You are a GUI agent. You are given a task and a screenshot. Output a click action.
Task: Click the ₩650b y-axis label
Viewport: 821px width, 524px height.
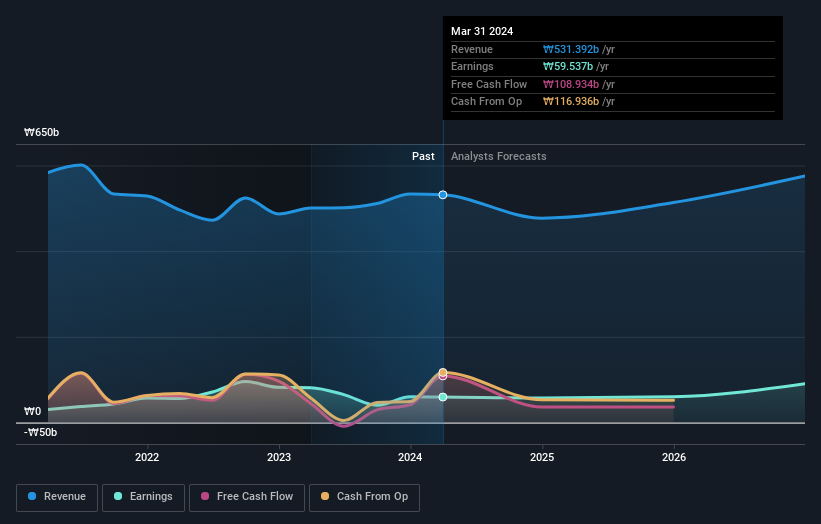[41, 132]
